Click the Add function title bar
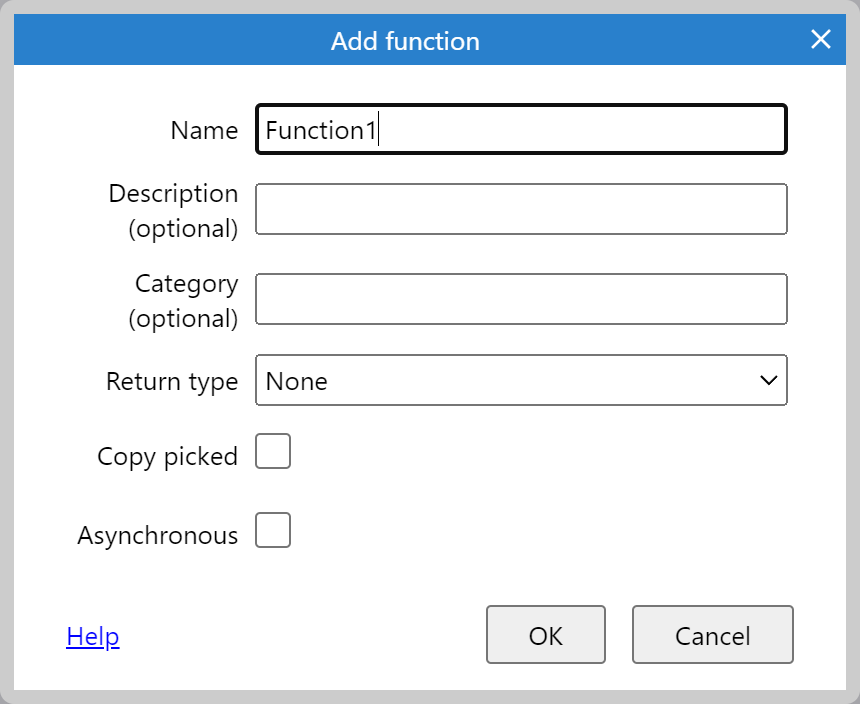 pos(405,40)
